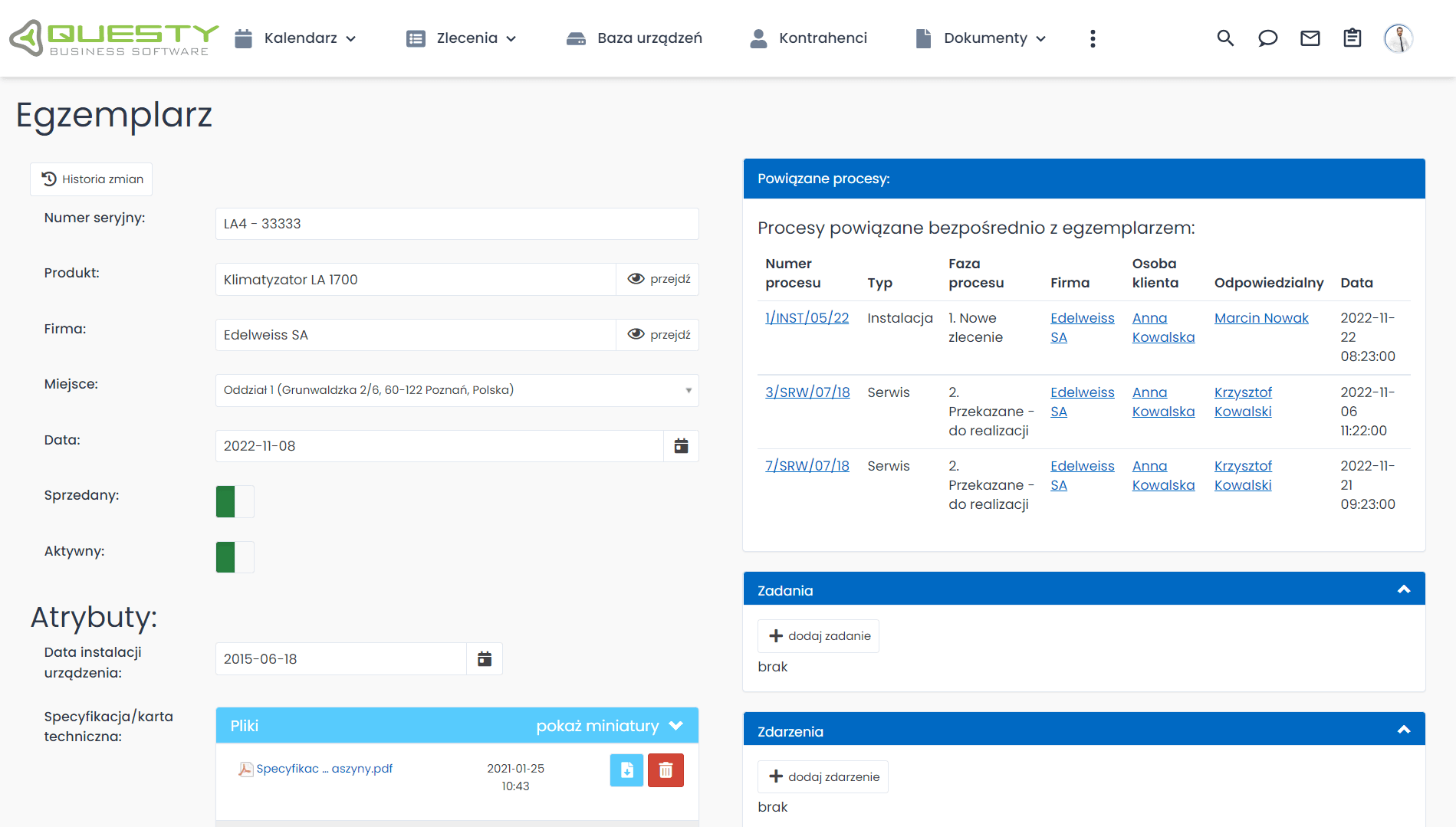1456x827 pixels.
Task: Collapse the Zadania panel
Action: pos(1404,589)
